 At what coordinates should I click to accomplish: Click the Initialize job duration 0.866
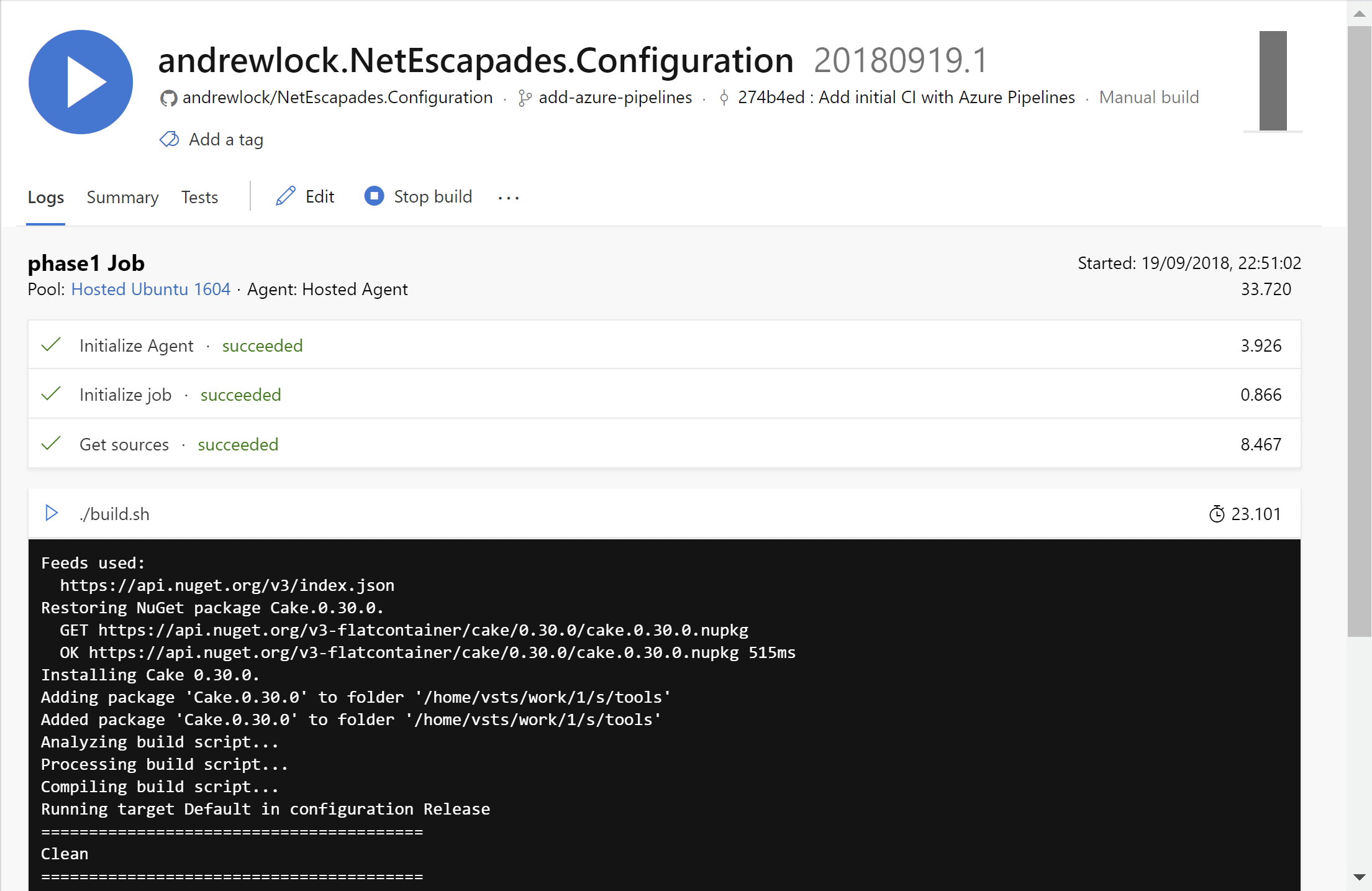click(1261, 395)
